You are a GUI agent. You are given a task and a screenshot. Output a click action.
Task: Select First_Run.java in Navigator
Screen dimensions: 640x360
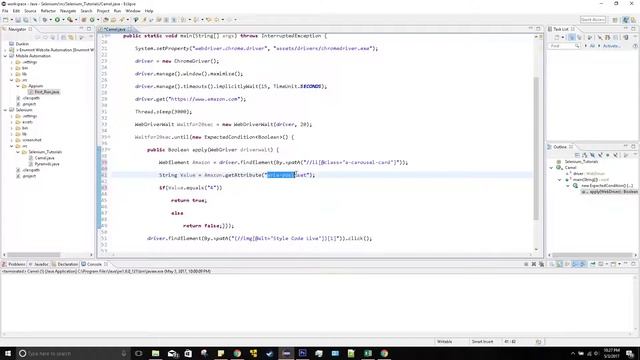pos(47,92)
